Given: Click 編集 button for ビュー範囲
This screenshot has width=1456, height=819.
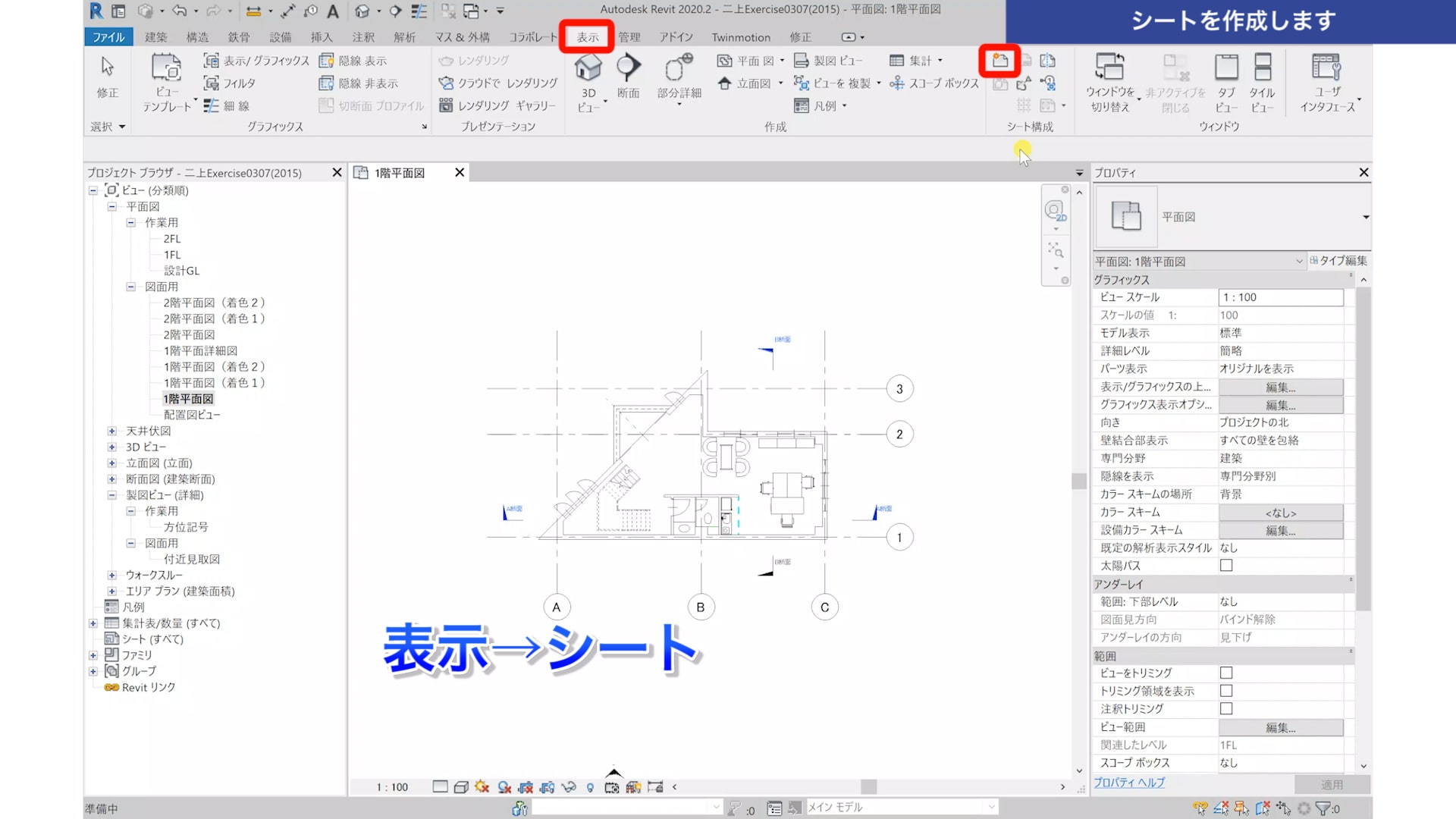Looking at the screenshot, I should coord(1280,728).
